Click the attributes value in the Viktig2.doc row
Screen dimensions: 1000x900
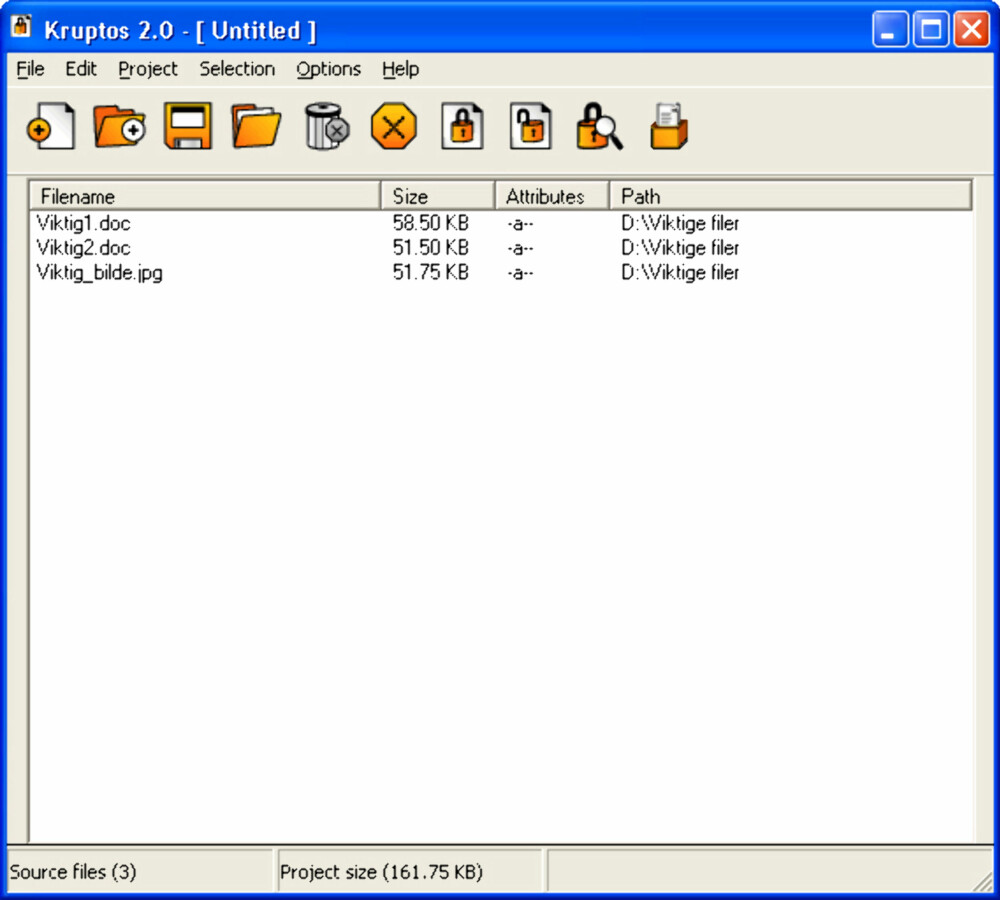point(520,248)
